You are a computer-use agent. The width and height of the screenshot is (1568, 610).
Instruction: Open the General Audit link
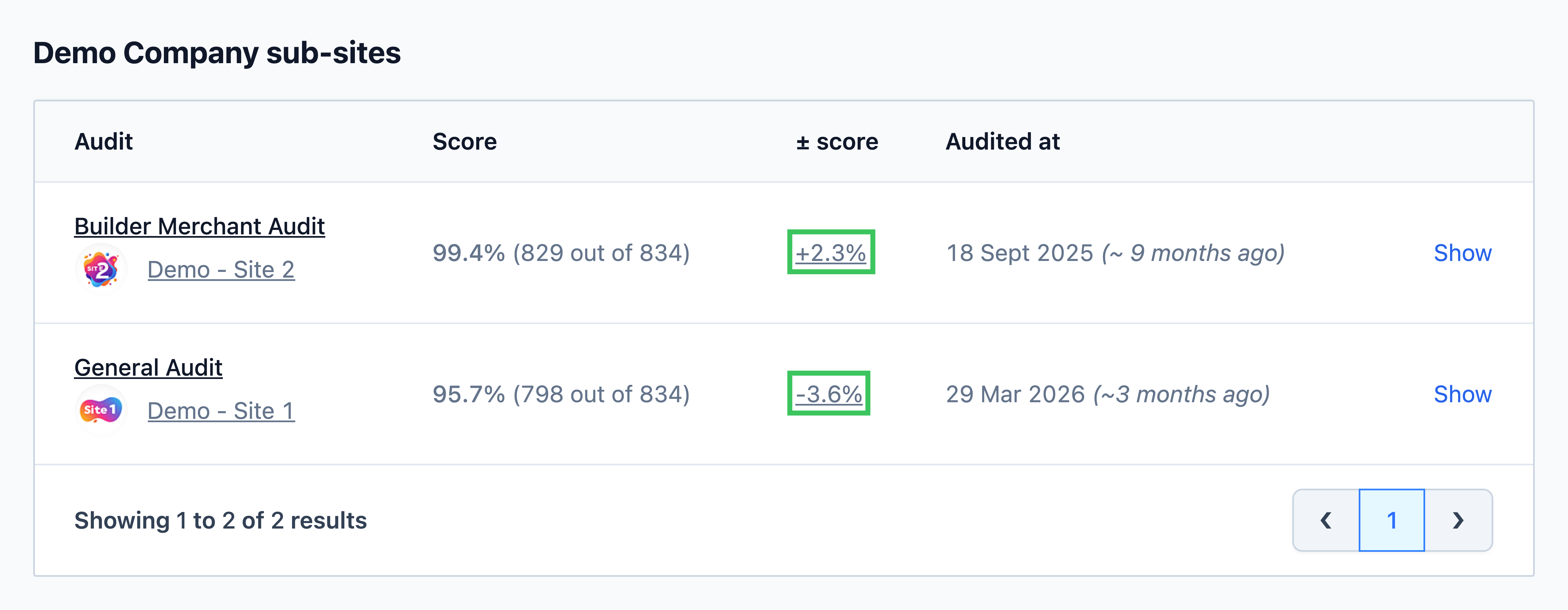148,367
